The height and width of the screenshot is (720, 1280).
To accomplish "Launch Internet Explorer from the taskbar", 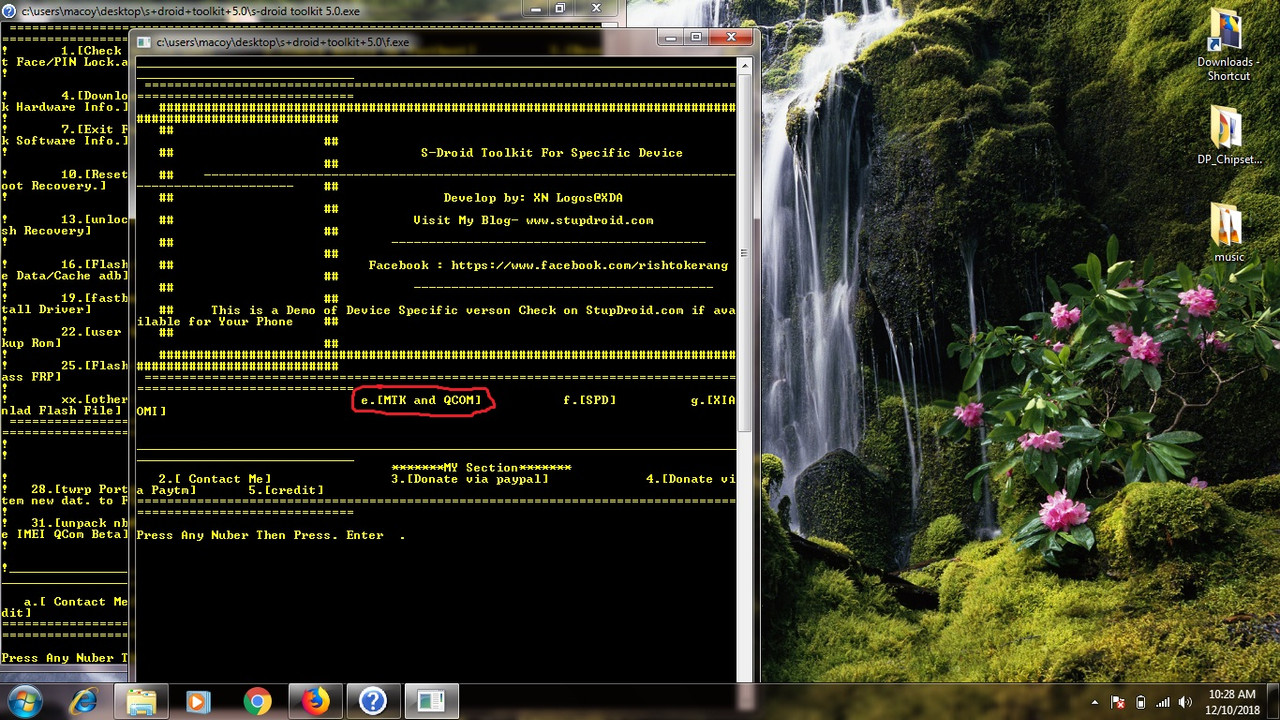I will [82, 702].
